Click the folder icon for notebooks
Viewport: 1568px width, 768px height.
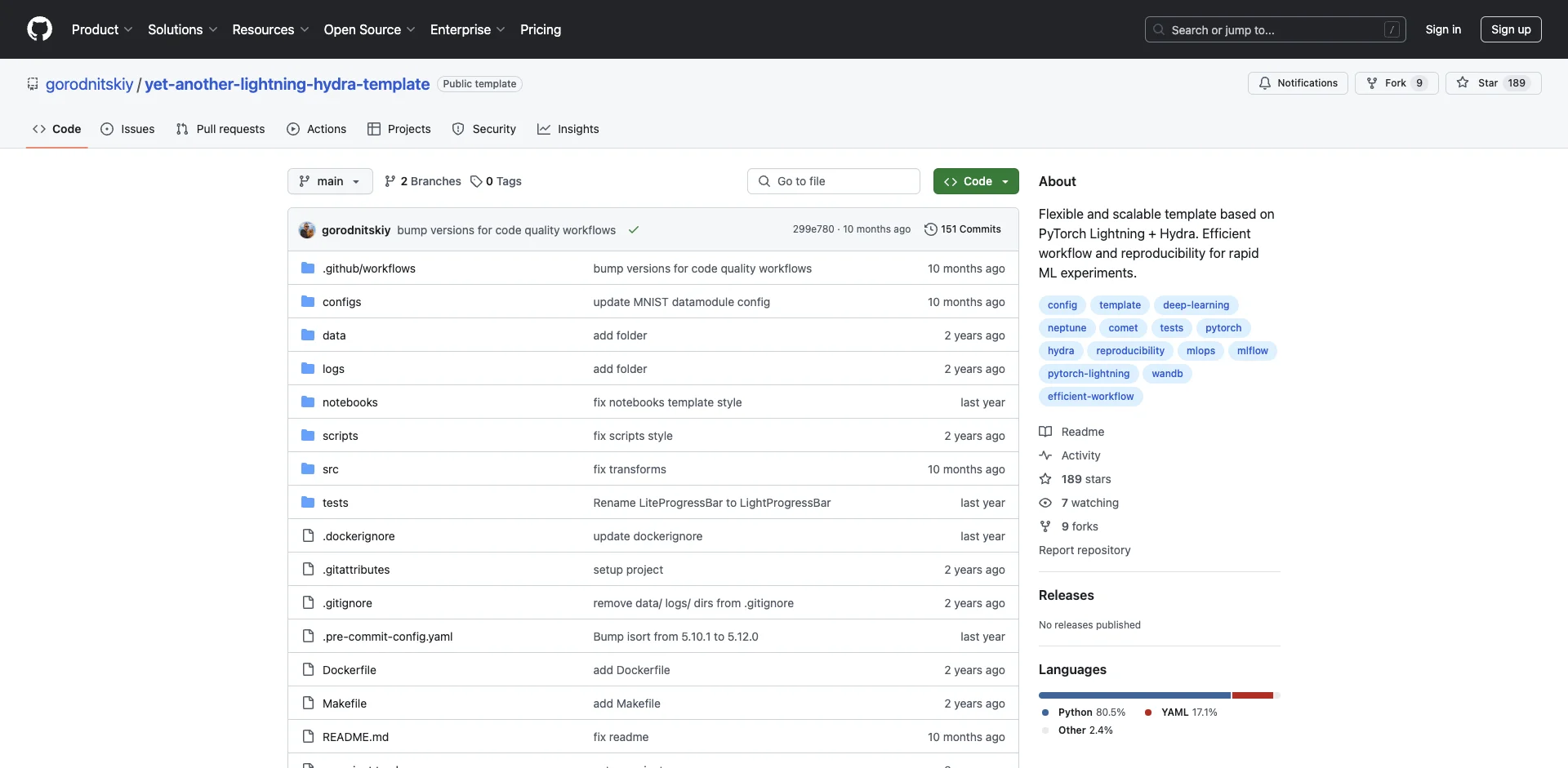308,402
